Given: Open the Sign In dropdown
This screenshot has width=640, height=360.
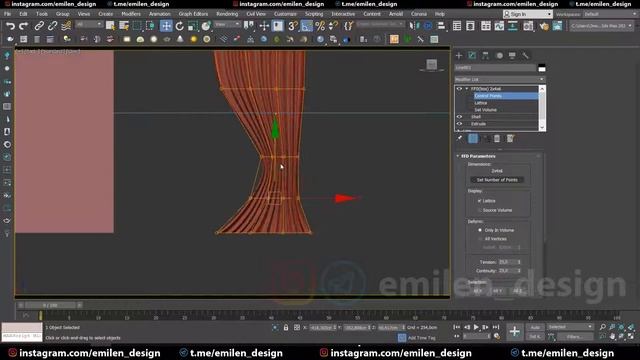Looking at the screenshot, I should tap(527, 14).
